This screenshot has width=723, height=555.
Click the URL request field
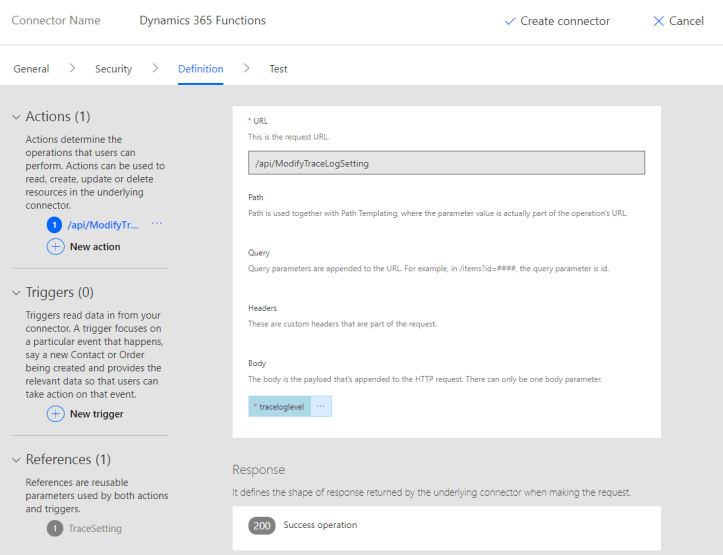446,163
